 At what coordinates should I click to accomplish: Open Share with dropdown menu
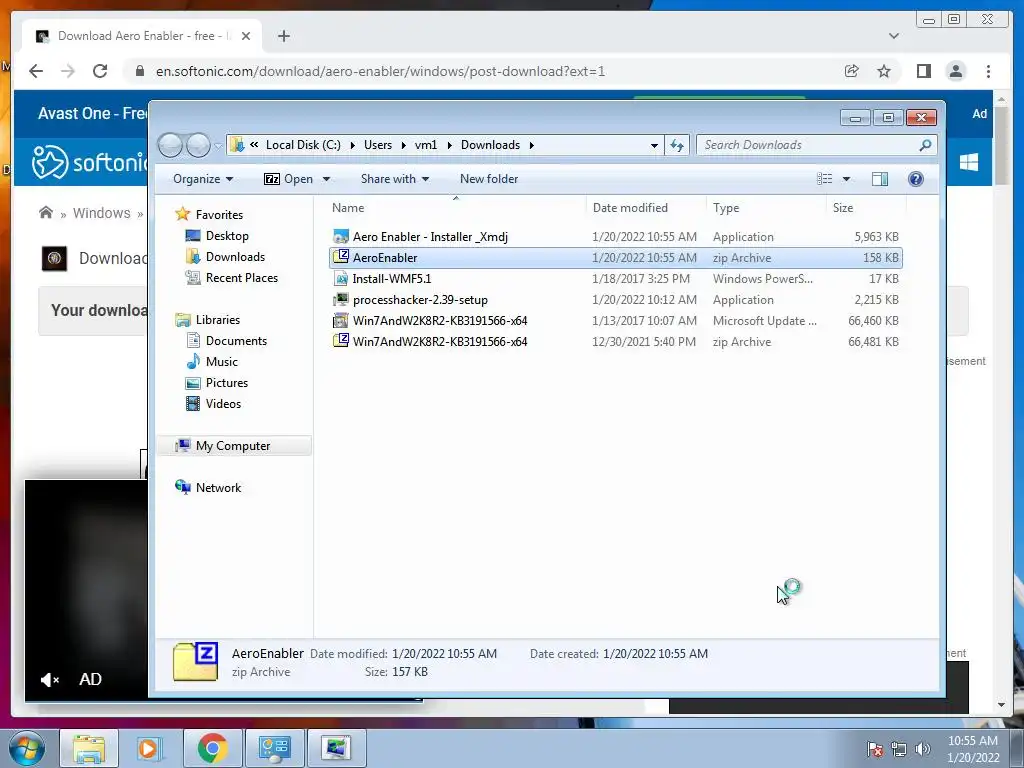394,179
